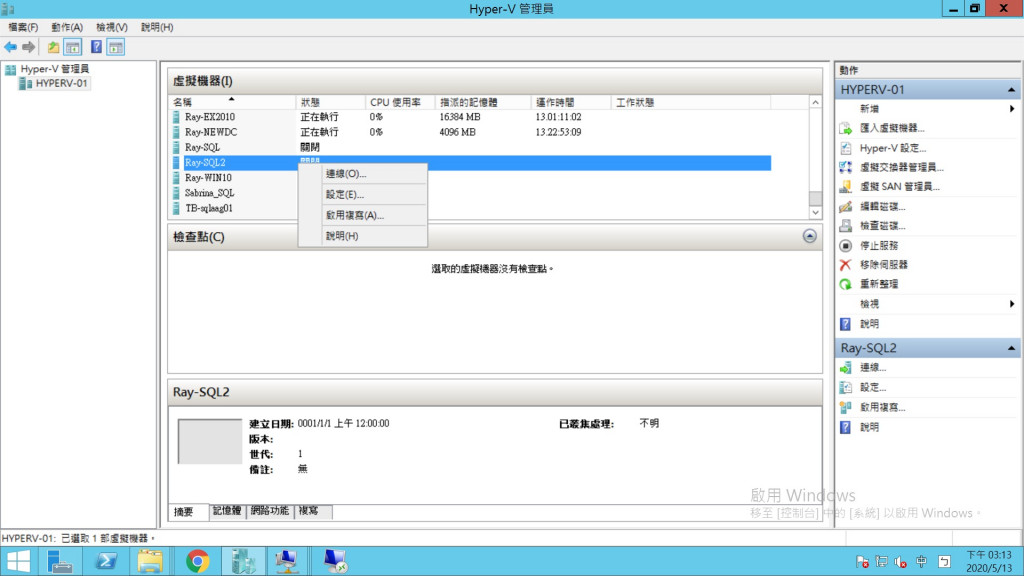Open the 檢視(V) menu

(112, 27)
